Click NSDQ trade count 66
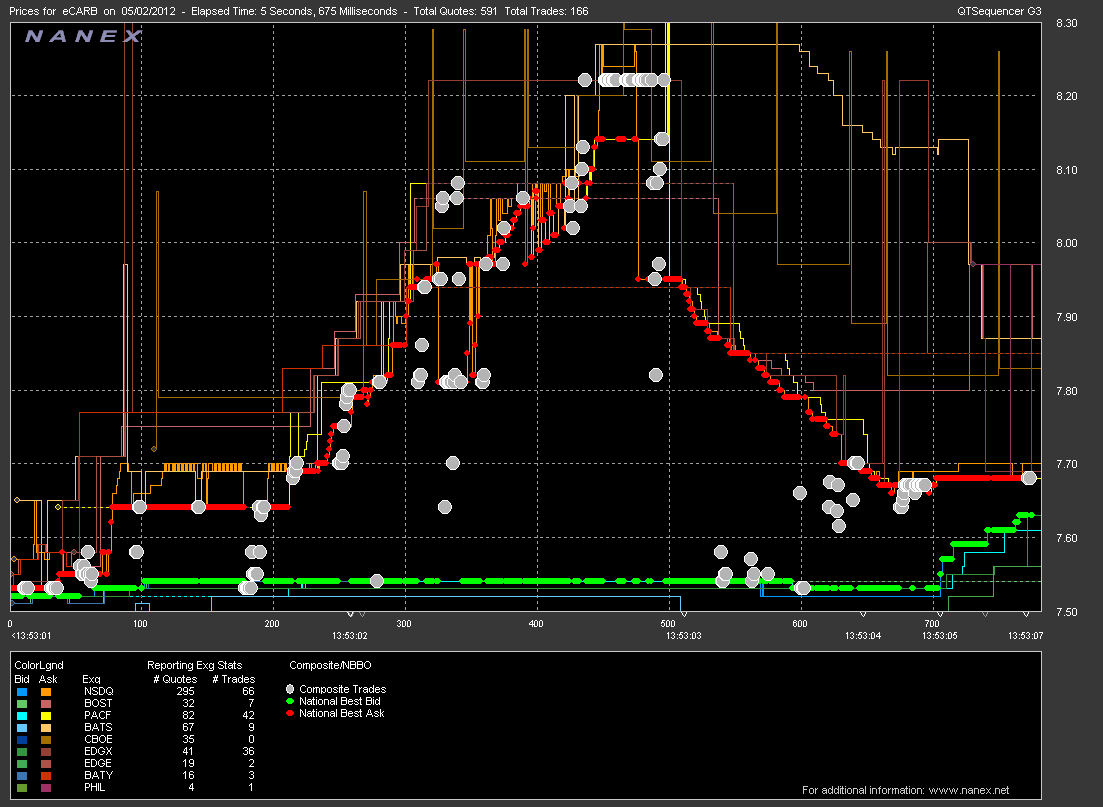Image resolution: width=1103 pixels, height=807 pixels. [x=248, y=692]
